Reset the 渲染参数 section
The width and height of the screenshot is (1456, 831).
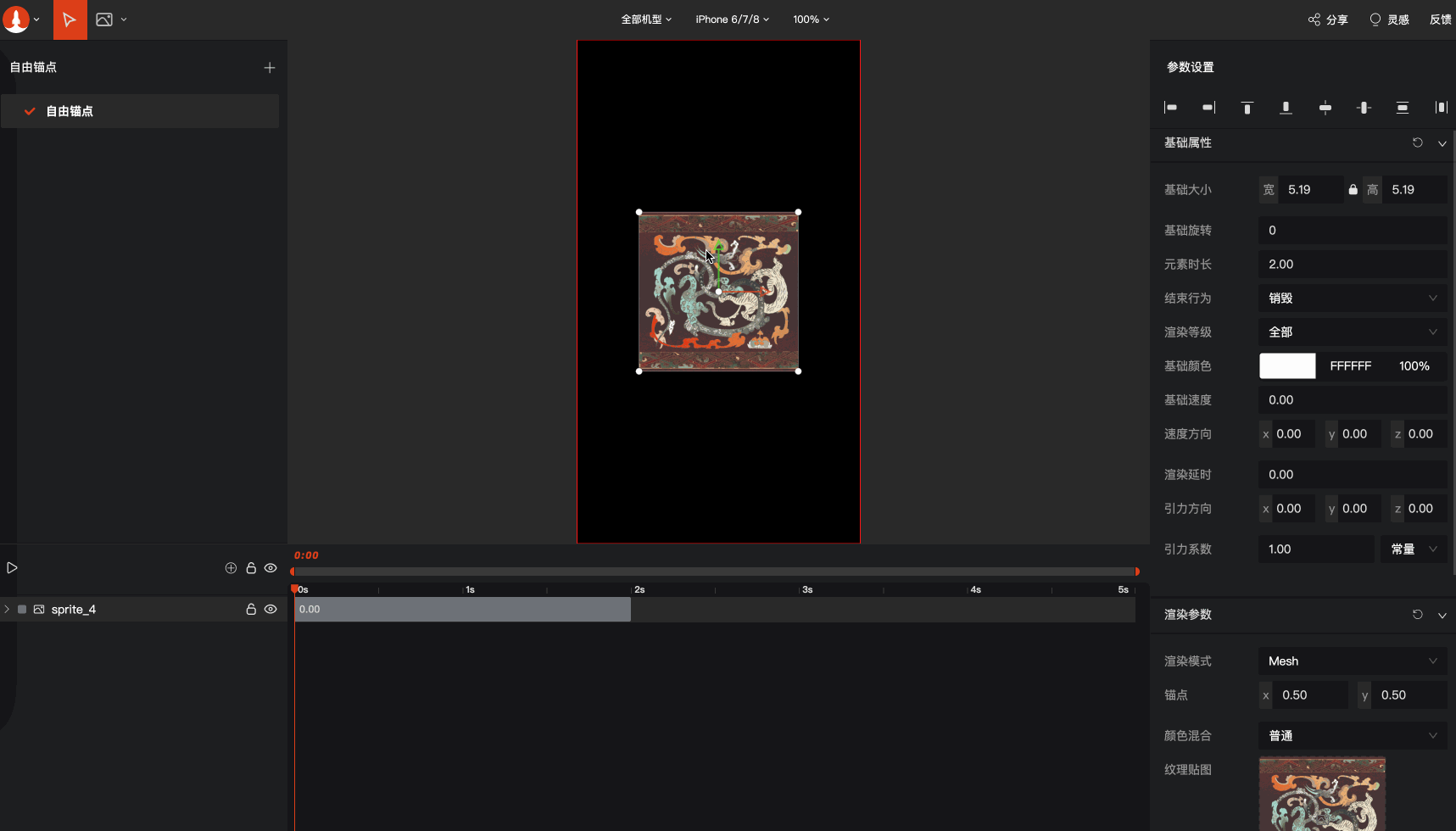pos(1418,614)
